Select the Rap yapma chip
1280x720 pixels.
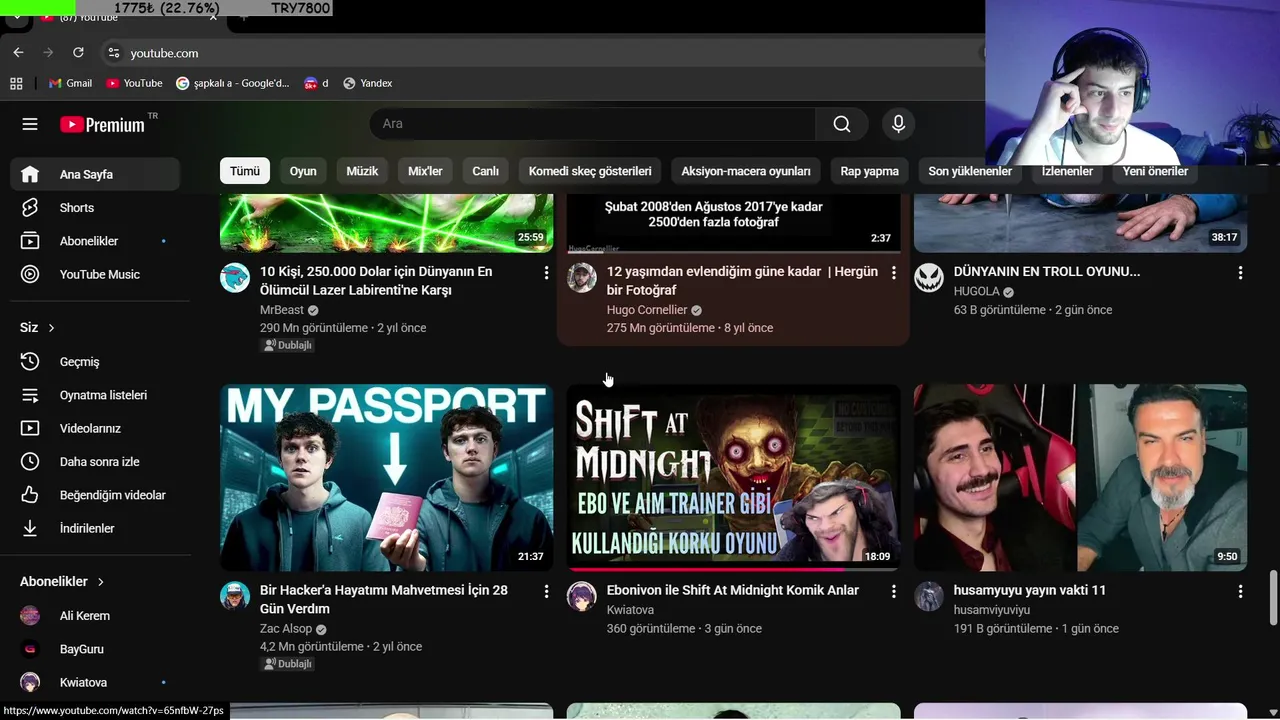click(869, 171)
